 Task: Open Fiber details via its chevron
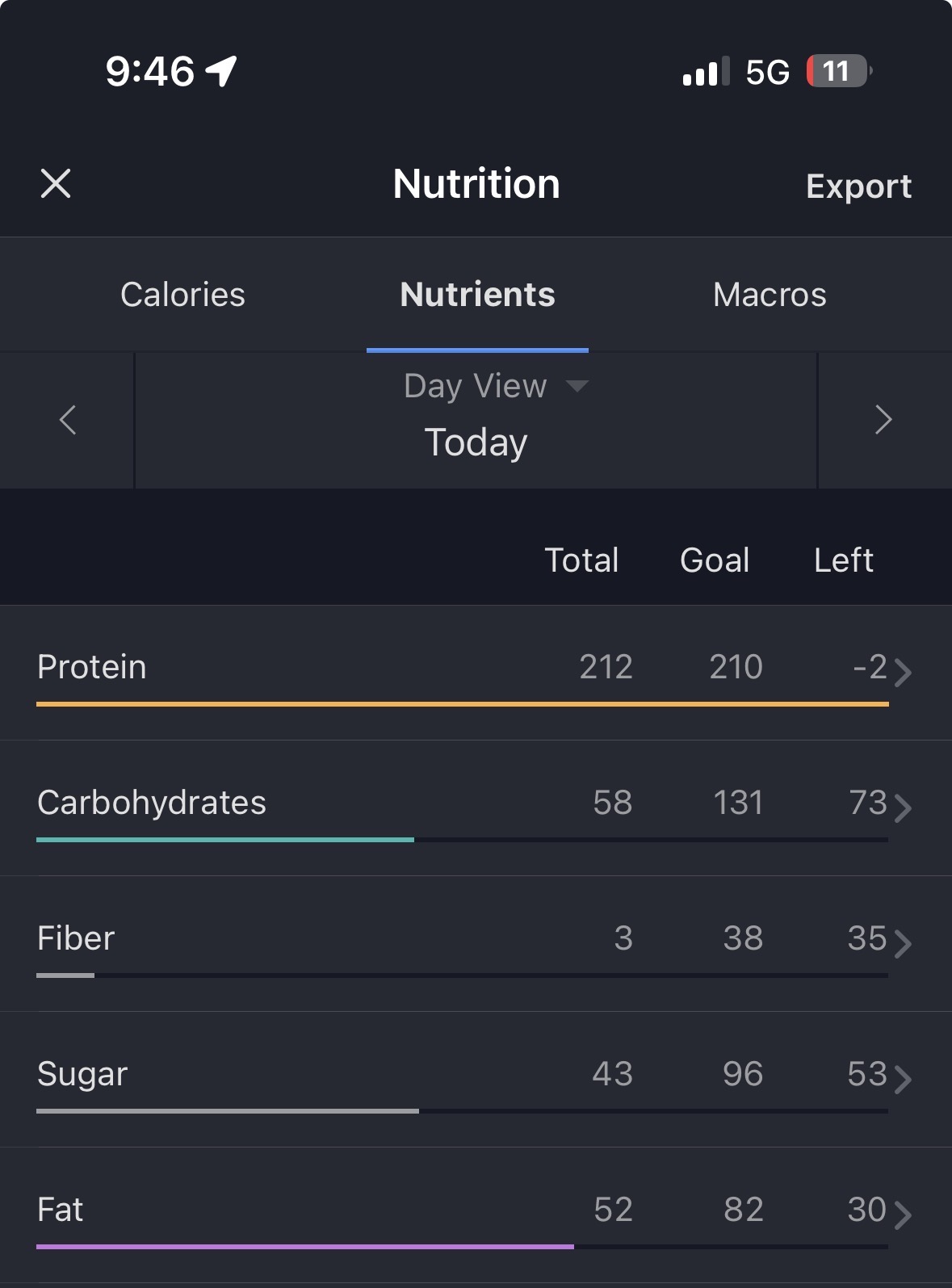pos(903,943)
